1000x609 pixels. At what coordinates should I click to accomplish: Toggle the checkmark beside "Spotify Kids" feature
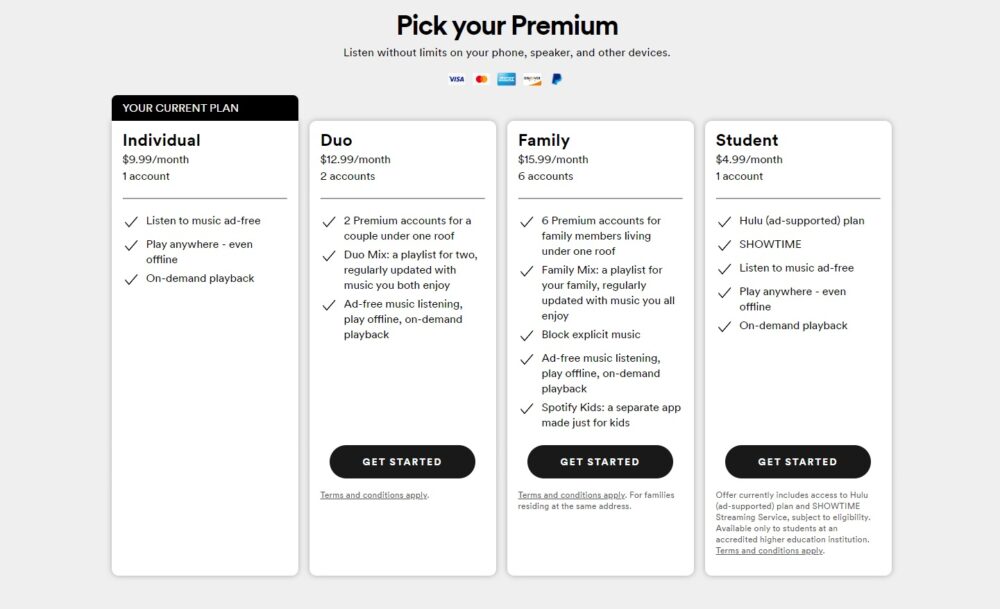(x=527, y=408)
